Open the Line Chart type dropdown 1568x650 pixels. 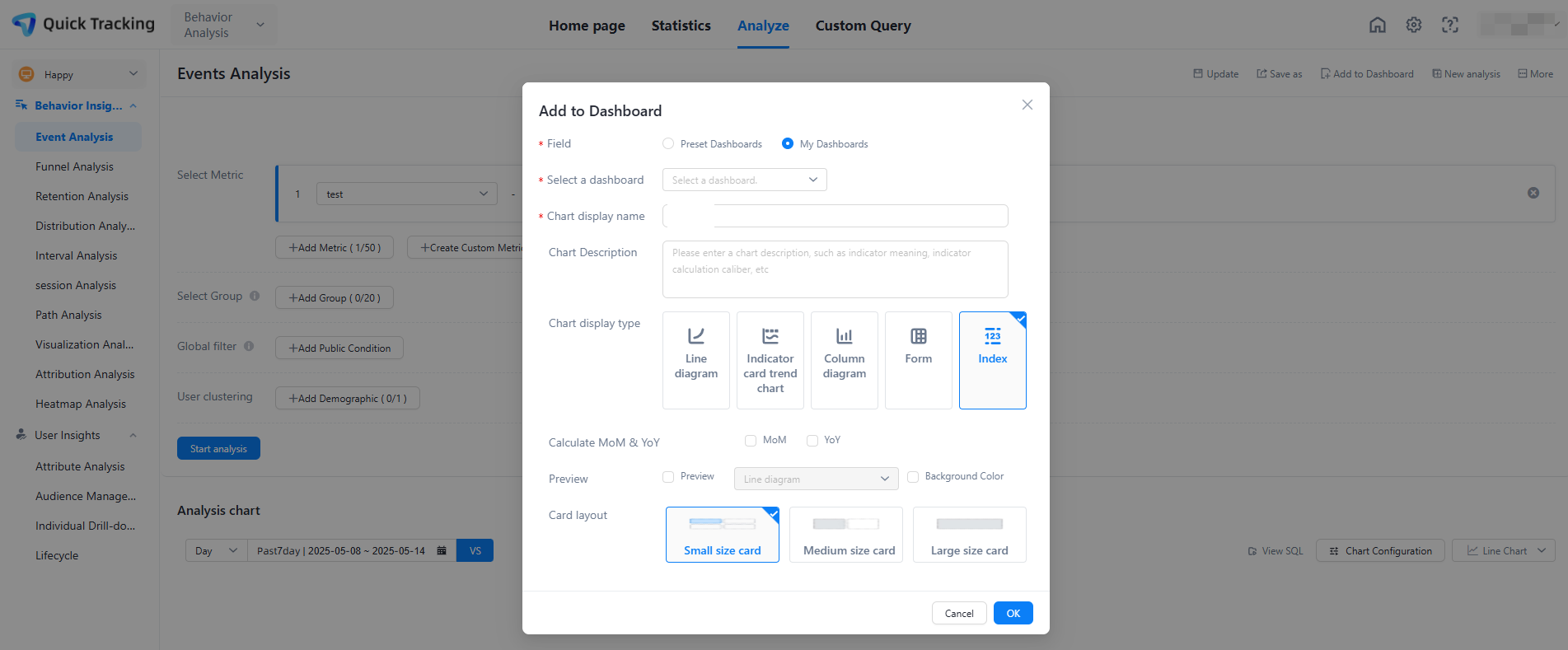click(x=1504, y=550)
